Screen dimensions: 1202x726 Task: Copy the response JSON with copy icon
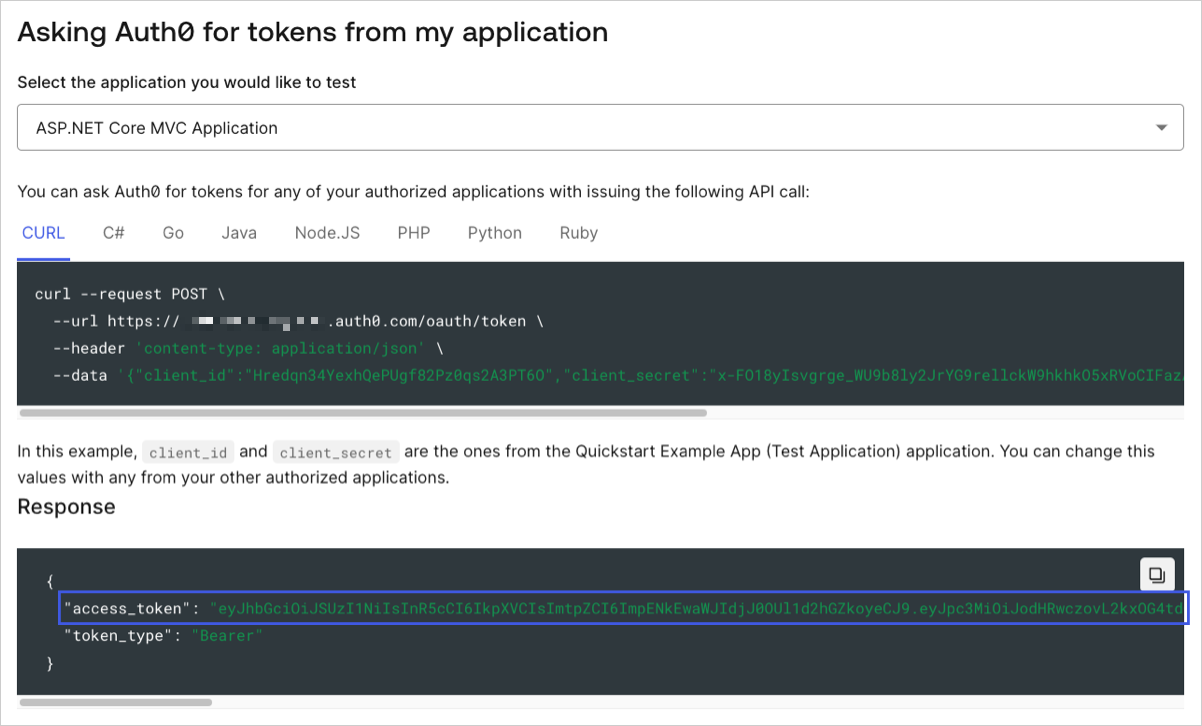(1156, 575)
